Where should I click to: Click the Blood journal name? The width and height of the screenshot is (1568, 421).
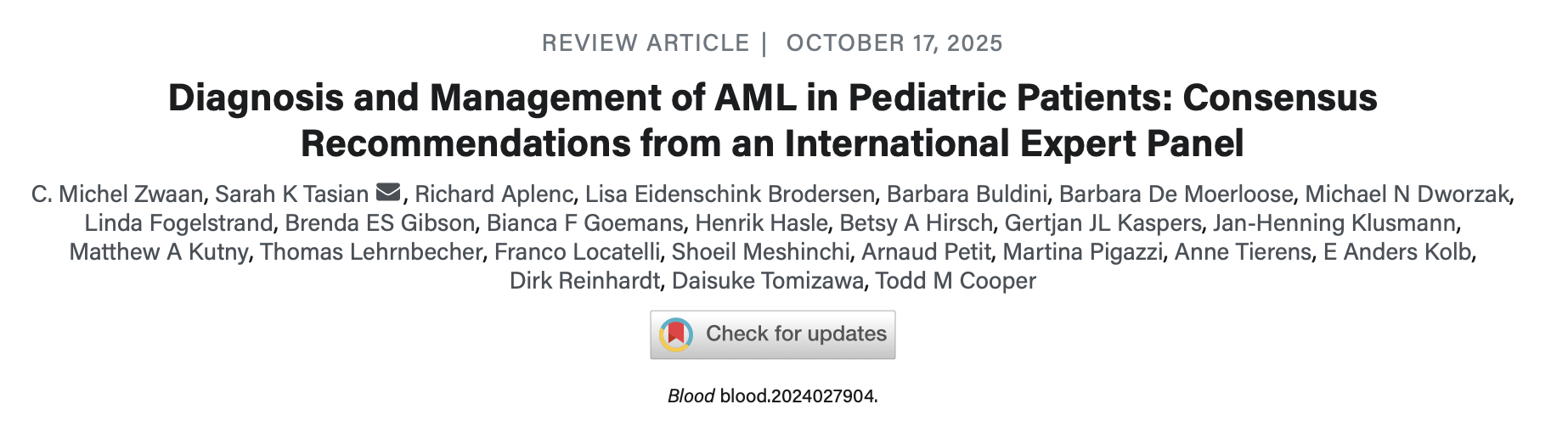coord(691,396)
